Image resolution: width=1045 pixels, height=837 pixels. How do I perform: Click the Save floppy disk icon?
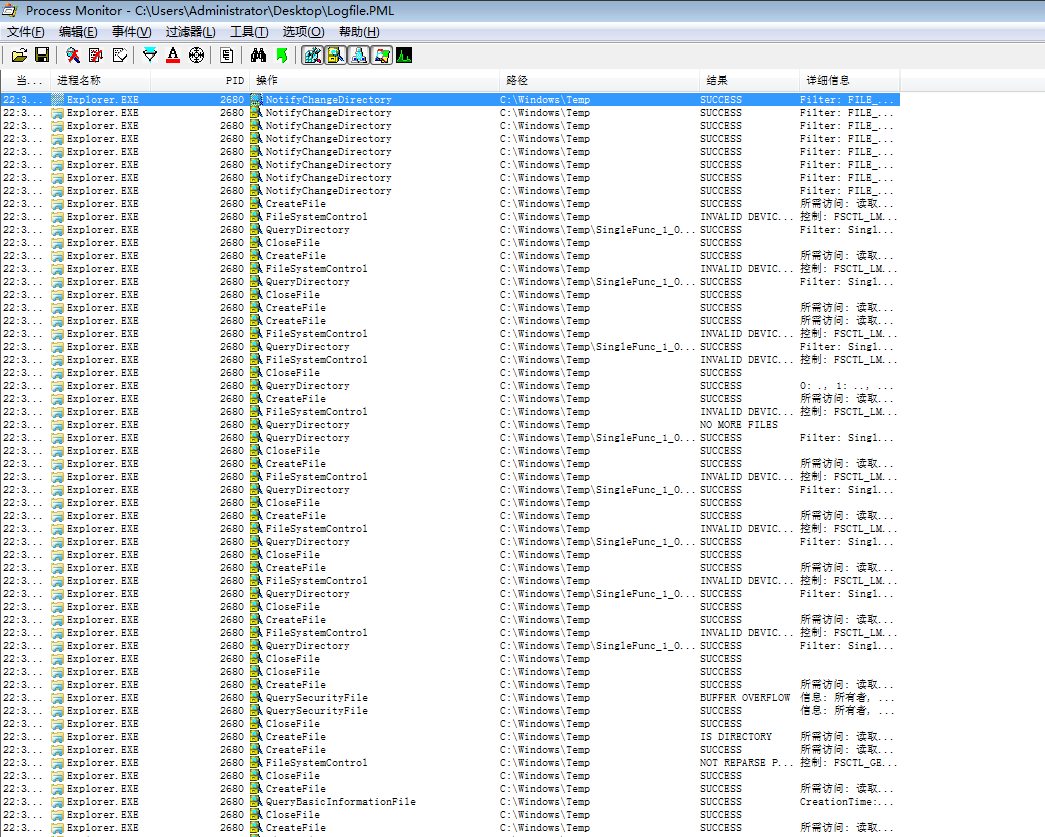42,55
